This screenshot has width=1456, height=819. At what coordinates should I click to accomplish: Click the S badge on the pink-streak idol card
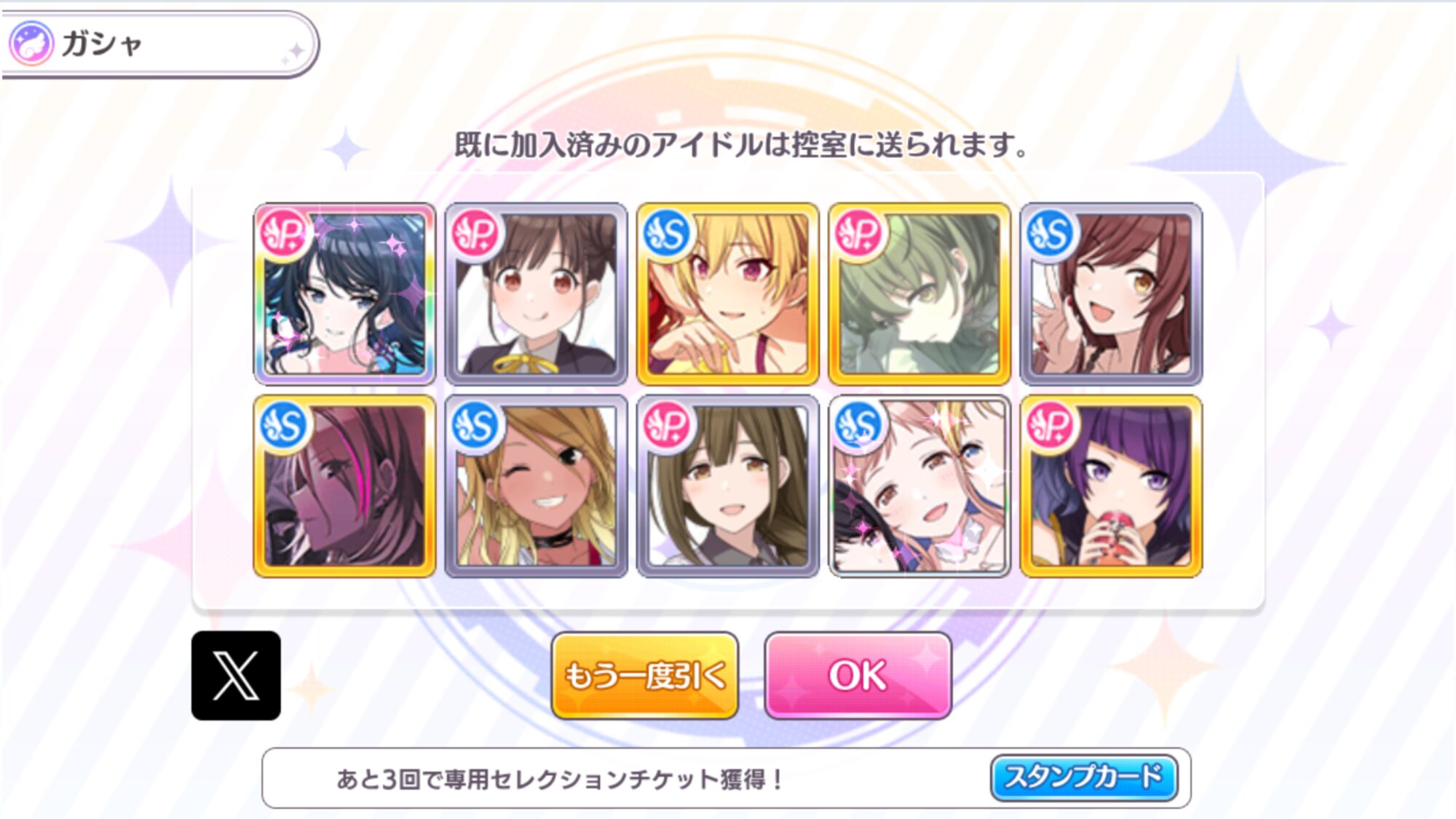[284, 426]
